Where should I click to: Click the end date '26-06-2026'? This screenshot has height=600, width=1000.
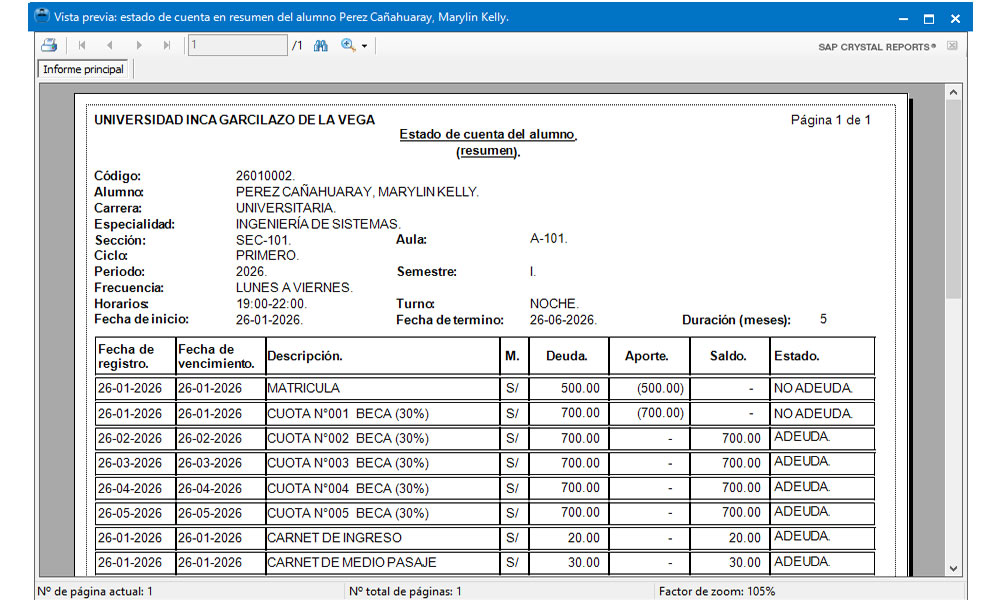click(x=562, y=320)
